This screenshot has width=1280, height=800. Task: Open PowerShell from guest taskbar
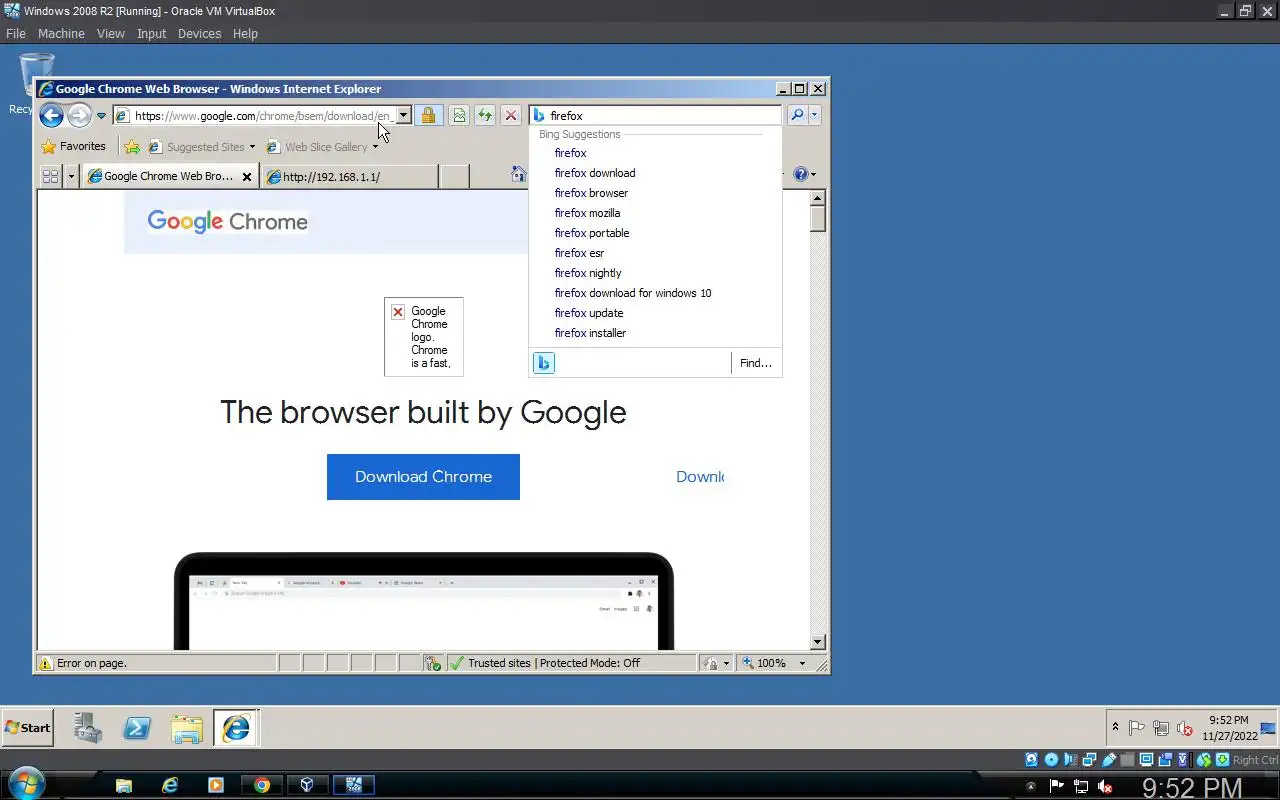(137, 728)
